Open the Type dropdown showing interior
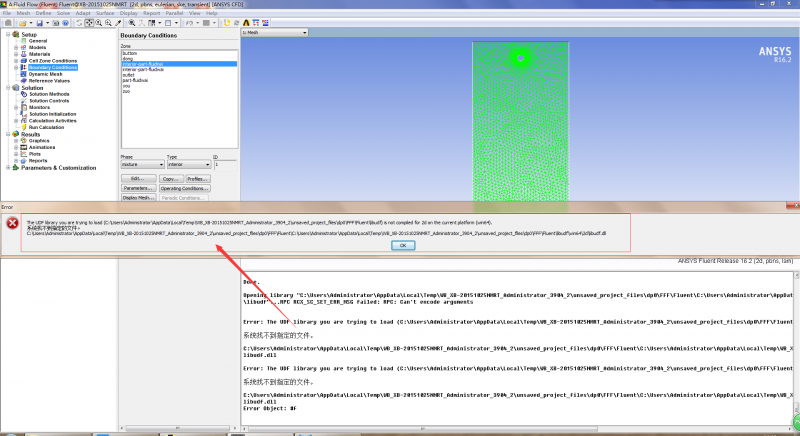The height and width of the screenshot is (436, 800). click(189, 165)
